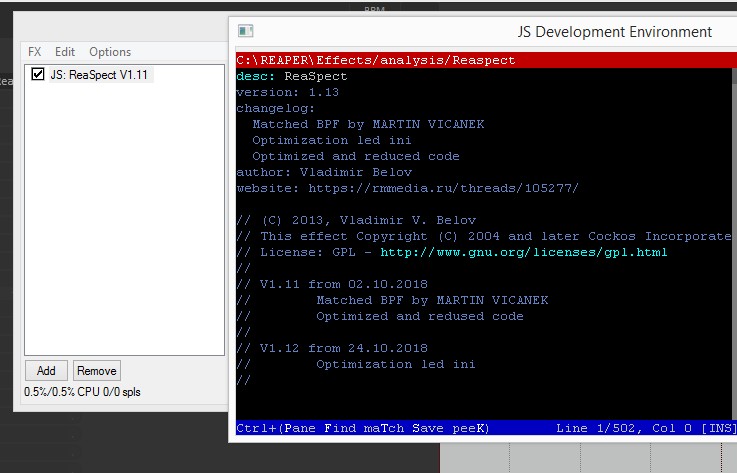Image resolution: width=737 pixels, height=473 pixels.
Task: Click the 'Optimized and reduced code' changelog line
Action: 356,156
